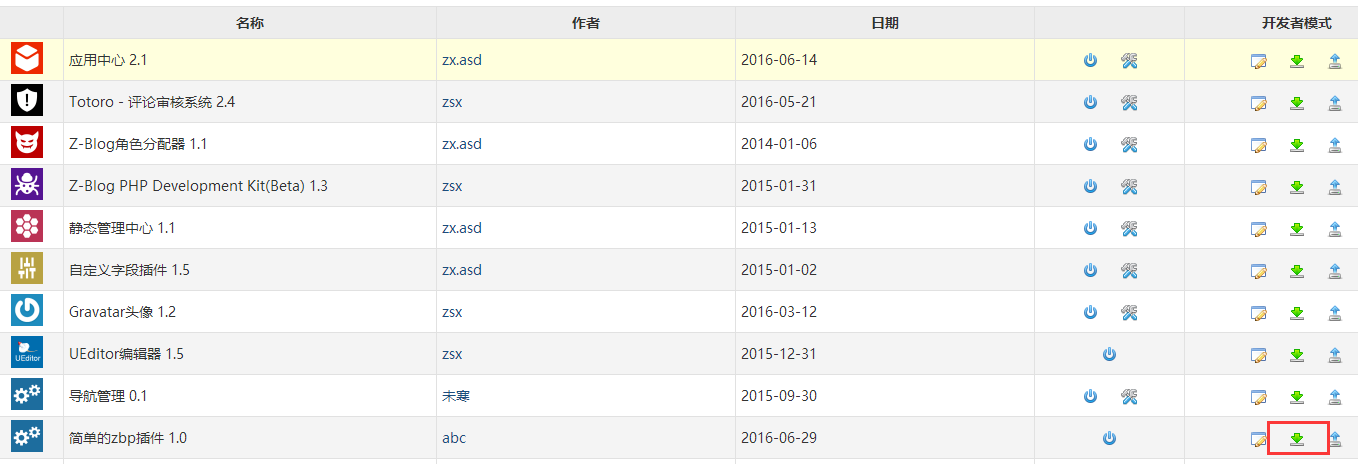
Task: Click the 作者 column header
Action: 586,23
